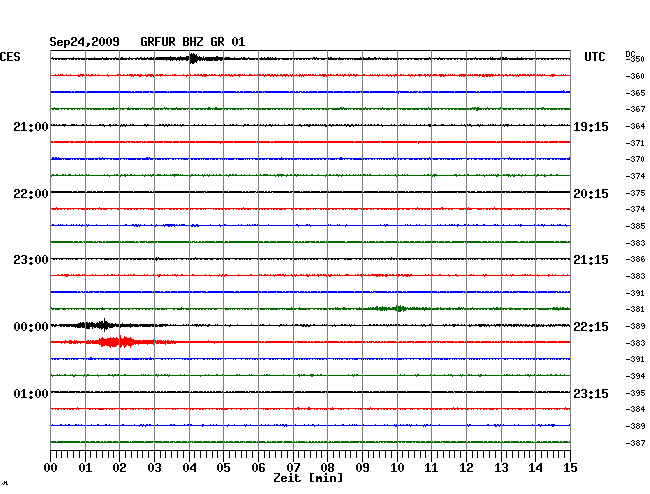Viewport: 650px width, 494px height.
Task: Click minute tick label 11 on time axis
Action: (431, 467)
